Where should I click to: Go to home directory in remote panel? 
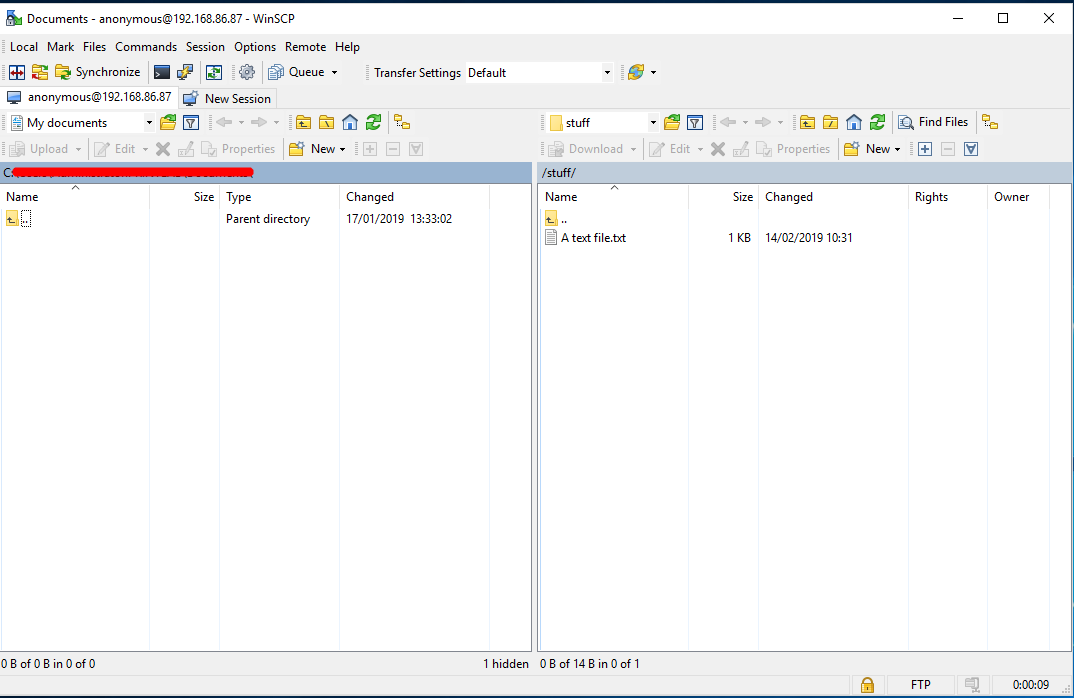coord(854,123)
